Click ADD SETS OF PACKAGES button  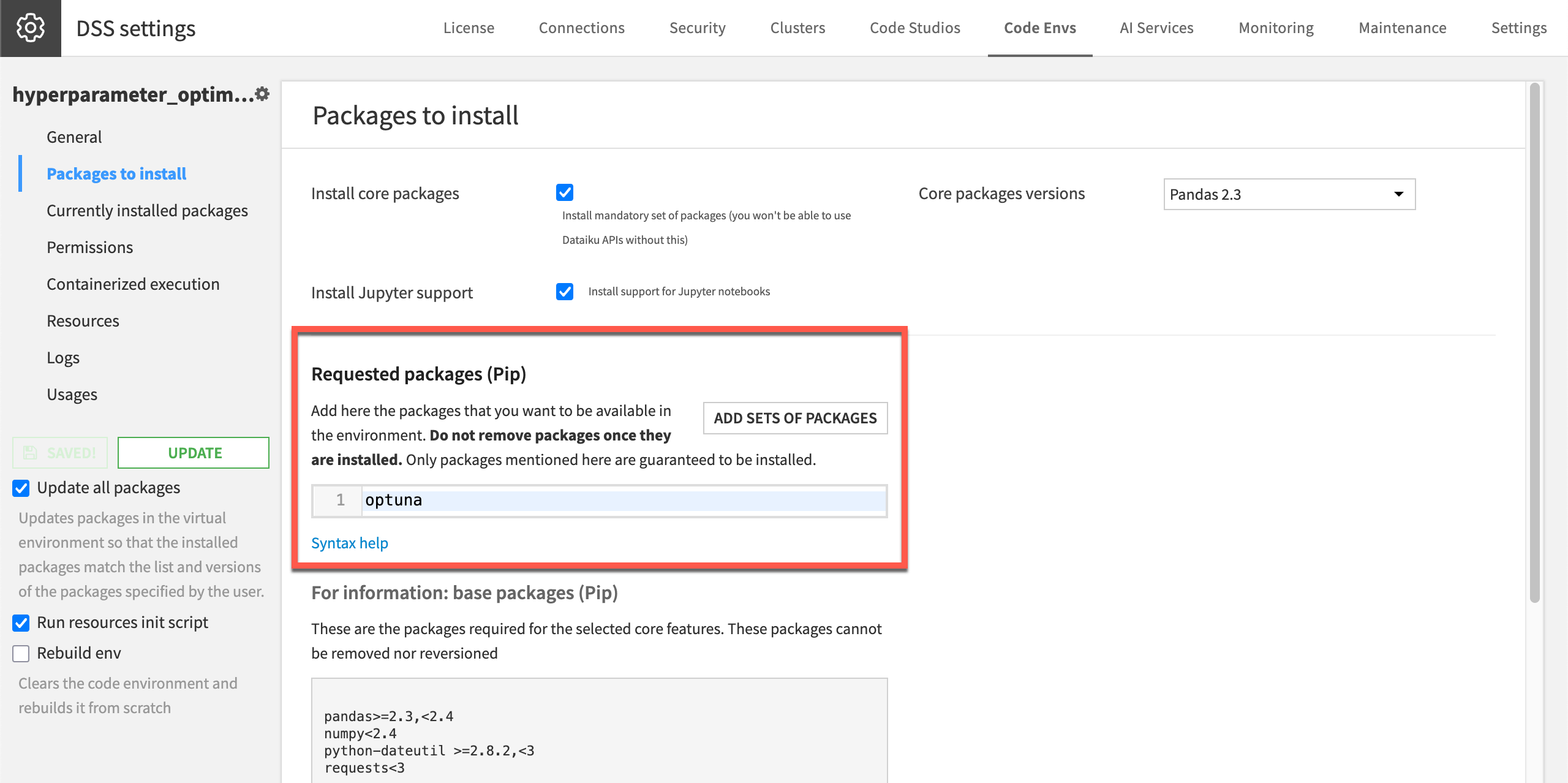coord(795,418)
